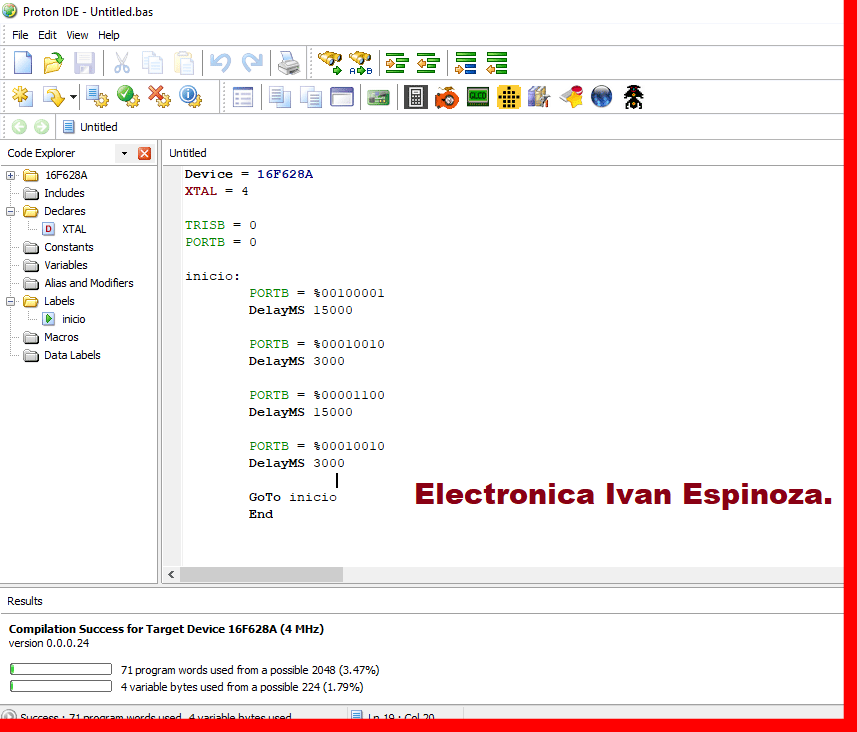This screenshot has height=732, width=857.
Task: Place cursor on the GoTo inicio line
Action: [292, 497]
